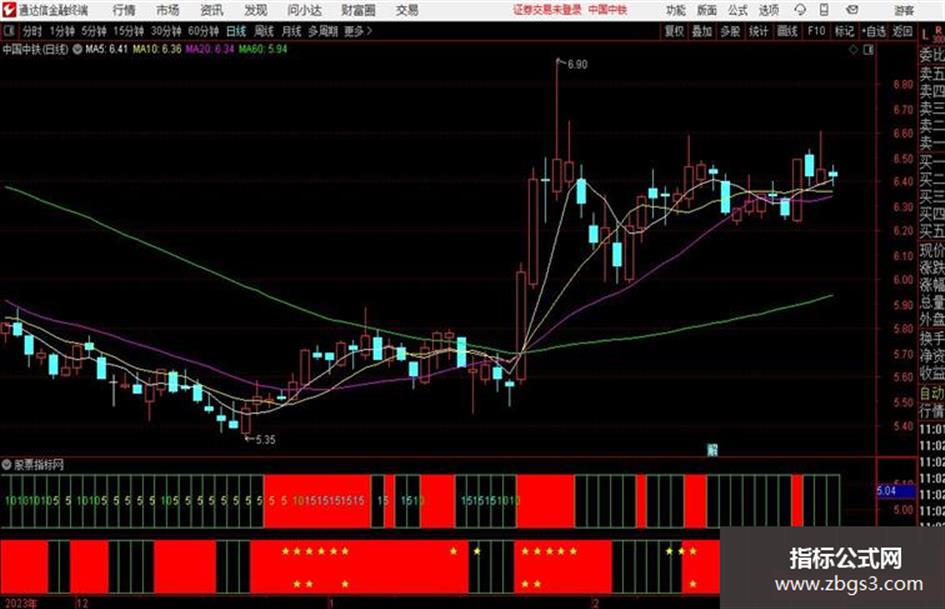Click the 2023年 date axis label
Screen dimensions: 945x609
pos(20,603)
